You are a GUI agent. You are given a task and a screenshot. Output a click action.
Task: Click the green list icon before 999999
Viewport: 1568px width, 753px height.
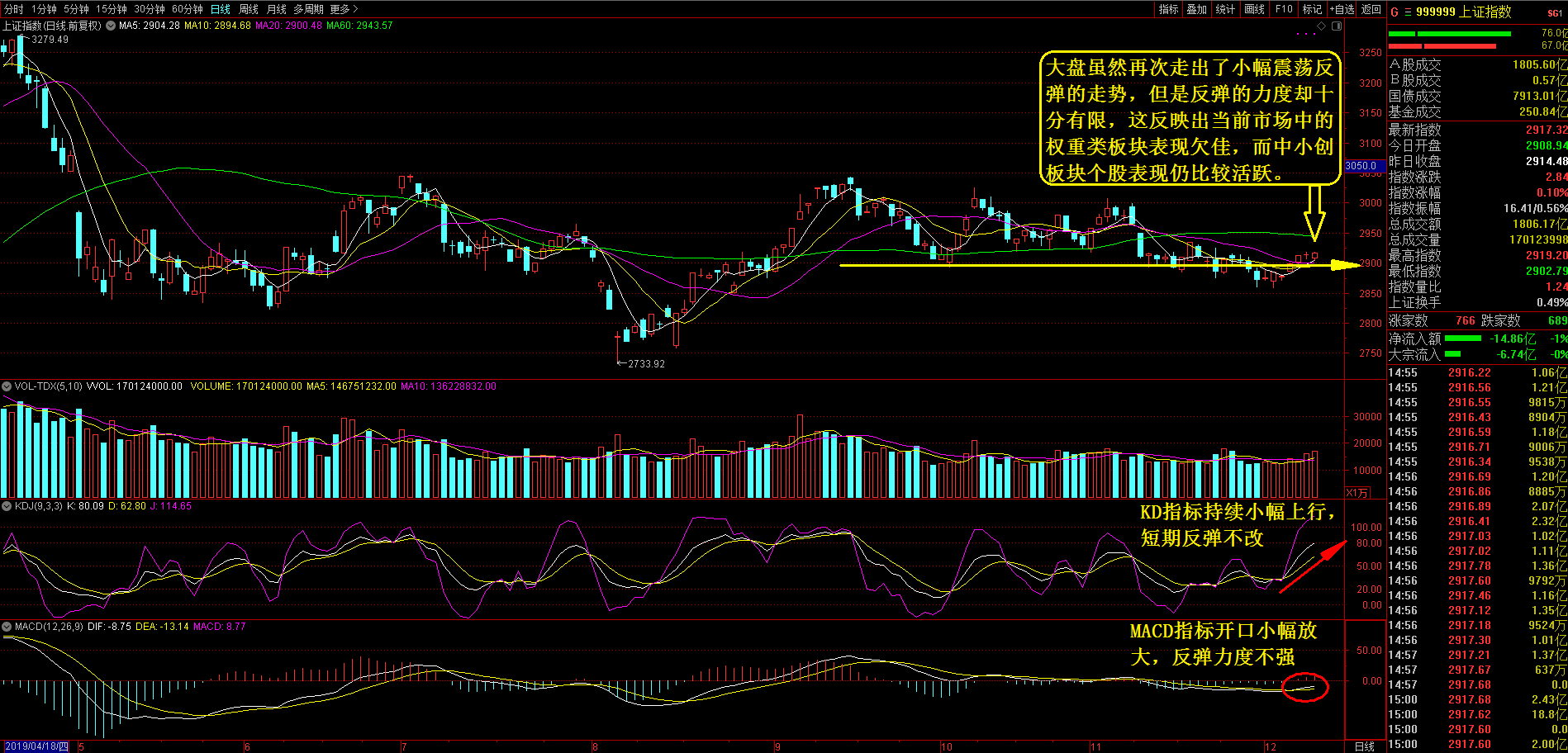click(x=1407, y=12)
